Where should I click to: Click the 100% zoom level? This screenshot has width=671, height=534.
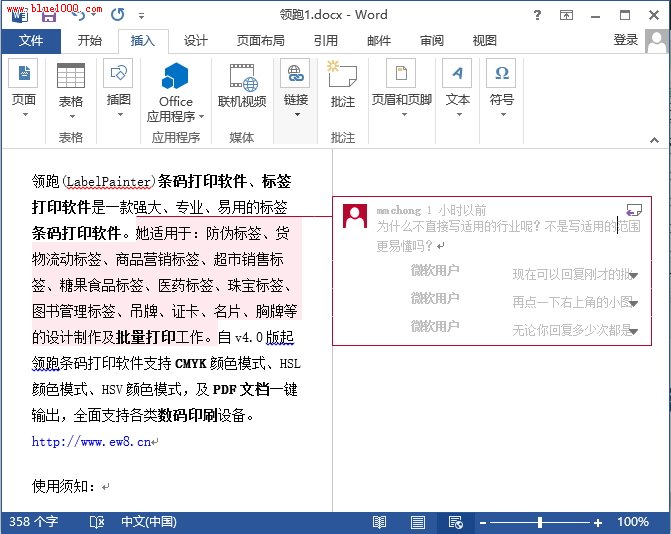pyautogui.click(x=633, y=522)
